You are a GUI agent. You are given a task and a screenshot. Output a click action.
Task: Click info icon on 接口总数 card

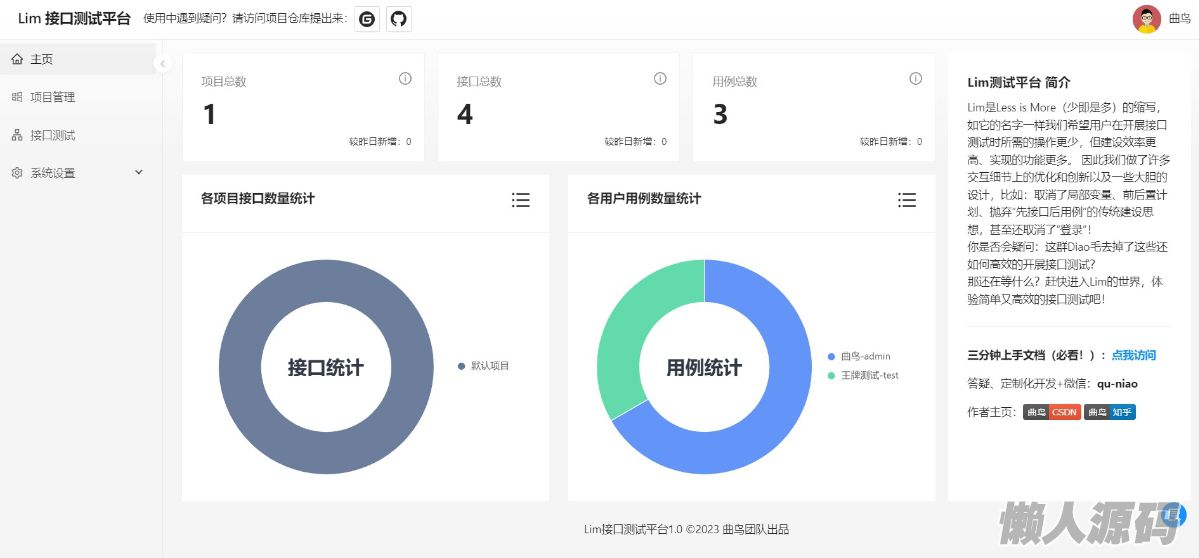point(660,79)
